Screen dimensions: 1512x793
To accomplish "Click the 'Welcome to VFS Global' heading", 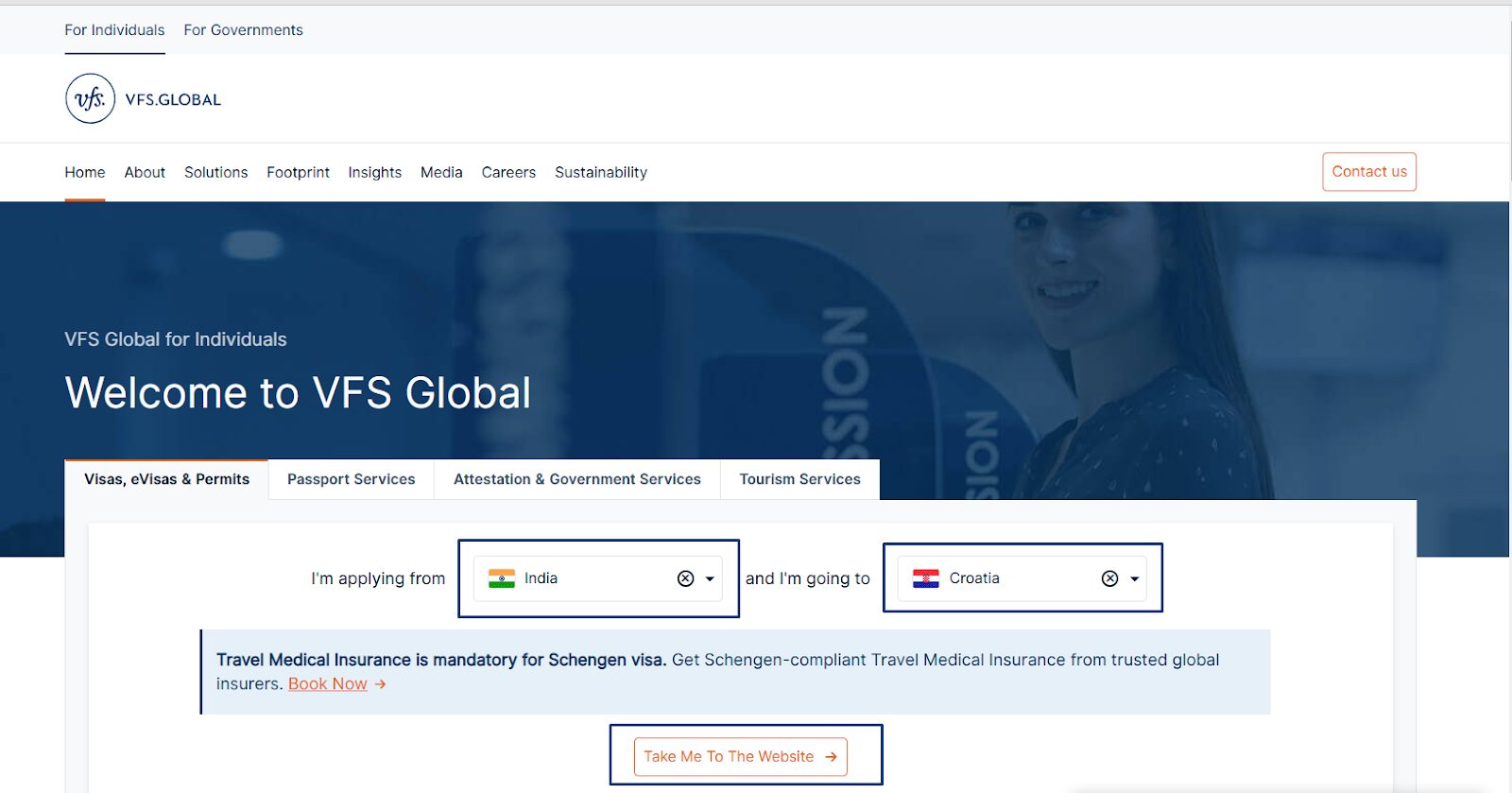I will (298, 393).
